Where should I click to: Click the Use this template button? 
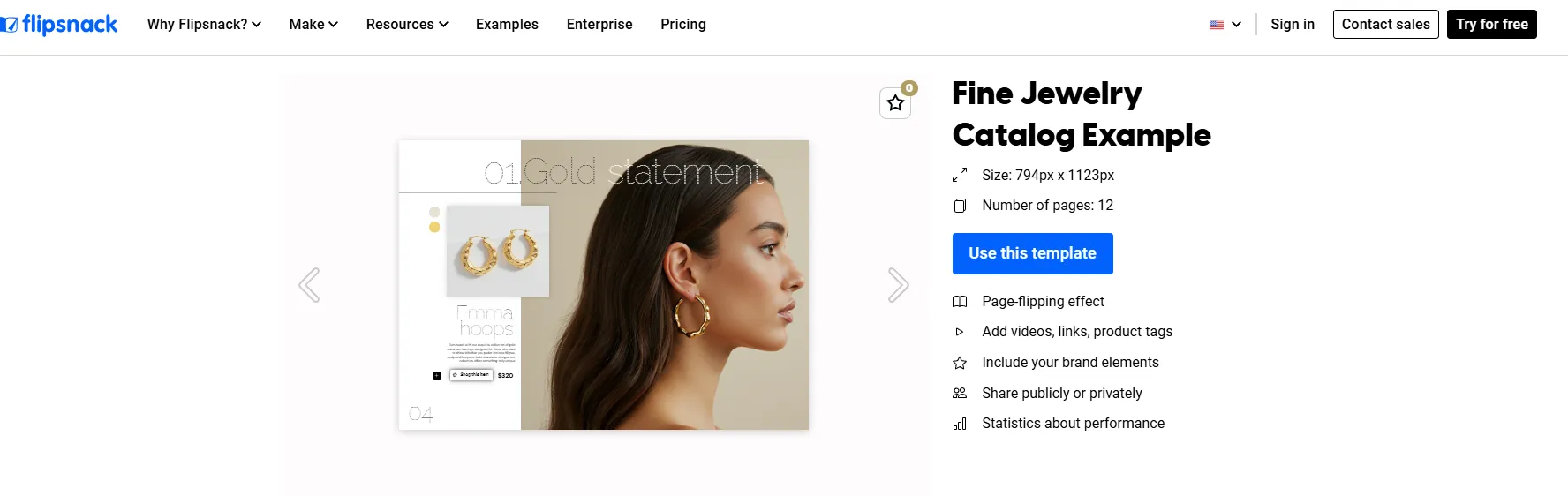point(1033,253)
